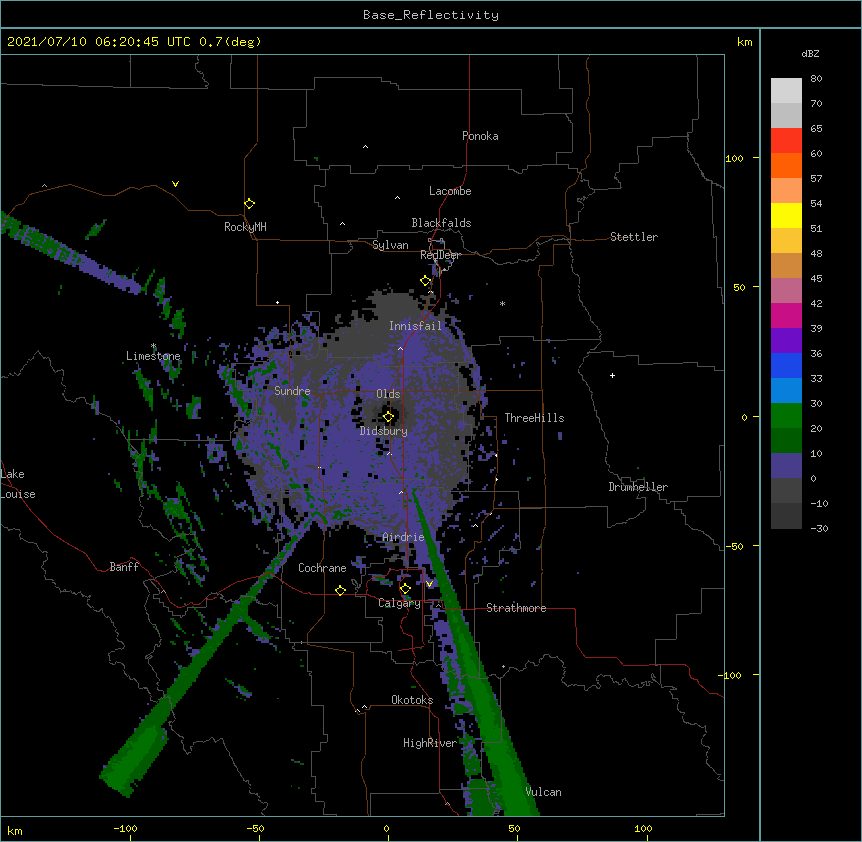Click the Okotoks city label
Screen dimensions: 862x842
[x=412, y=700]
